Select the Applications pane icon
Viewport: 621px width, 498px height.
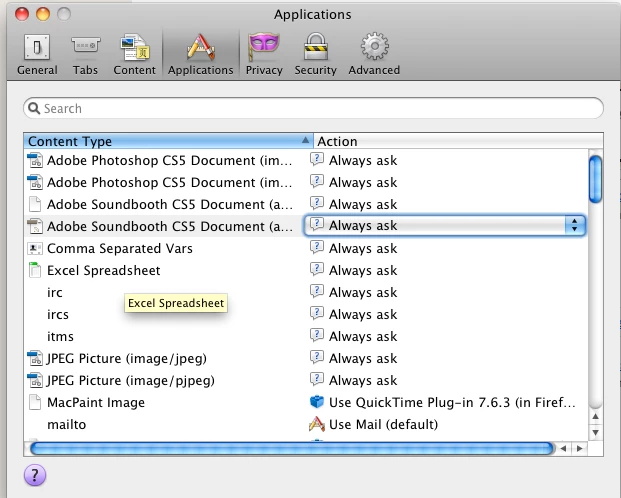pos(200,54)
